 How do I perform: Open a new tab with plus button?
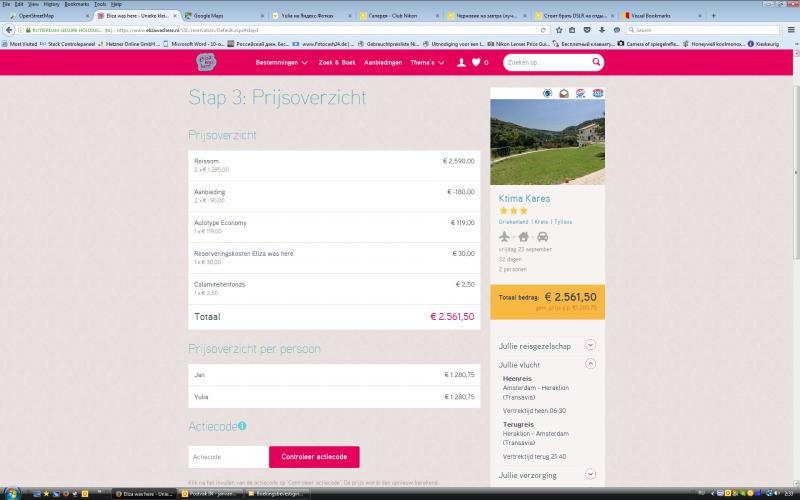point(713,16)
